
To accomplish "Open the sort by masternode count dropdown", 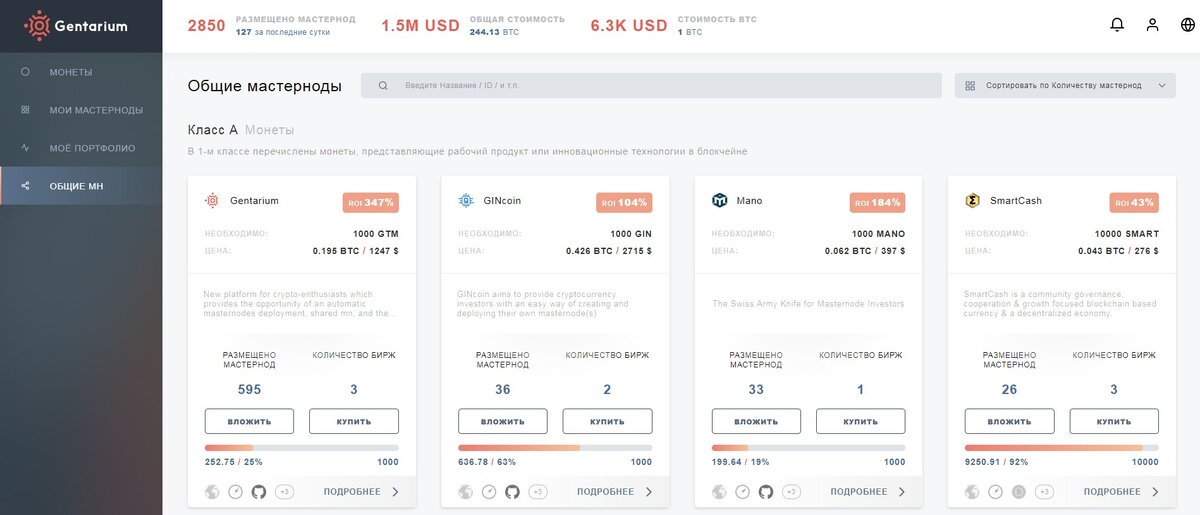I will (1065, 86).
